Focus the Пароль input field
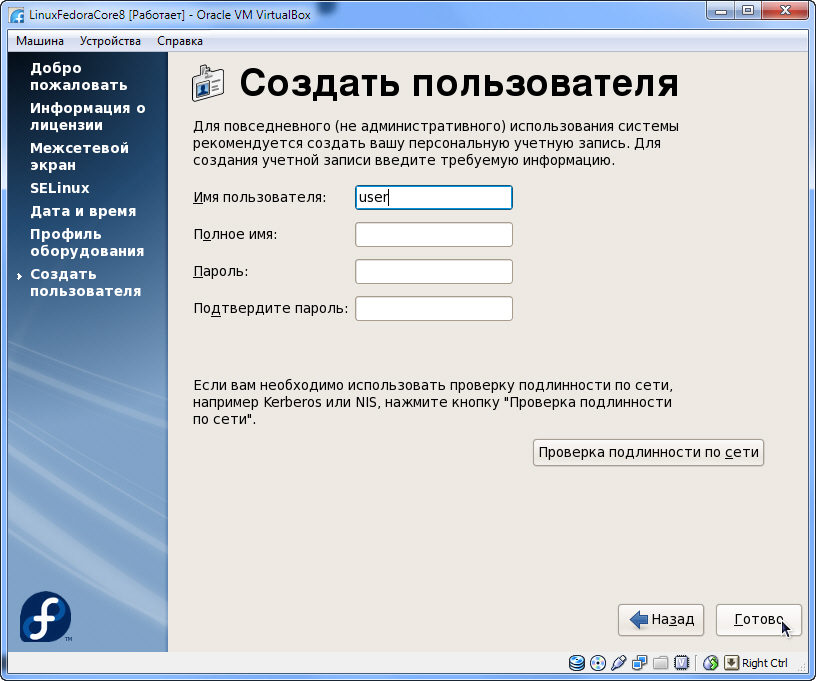This screenshot has height=681, width=816. [x=434, y=272]
